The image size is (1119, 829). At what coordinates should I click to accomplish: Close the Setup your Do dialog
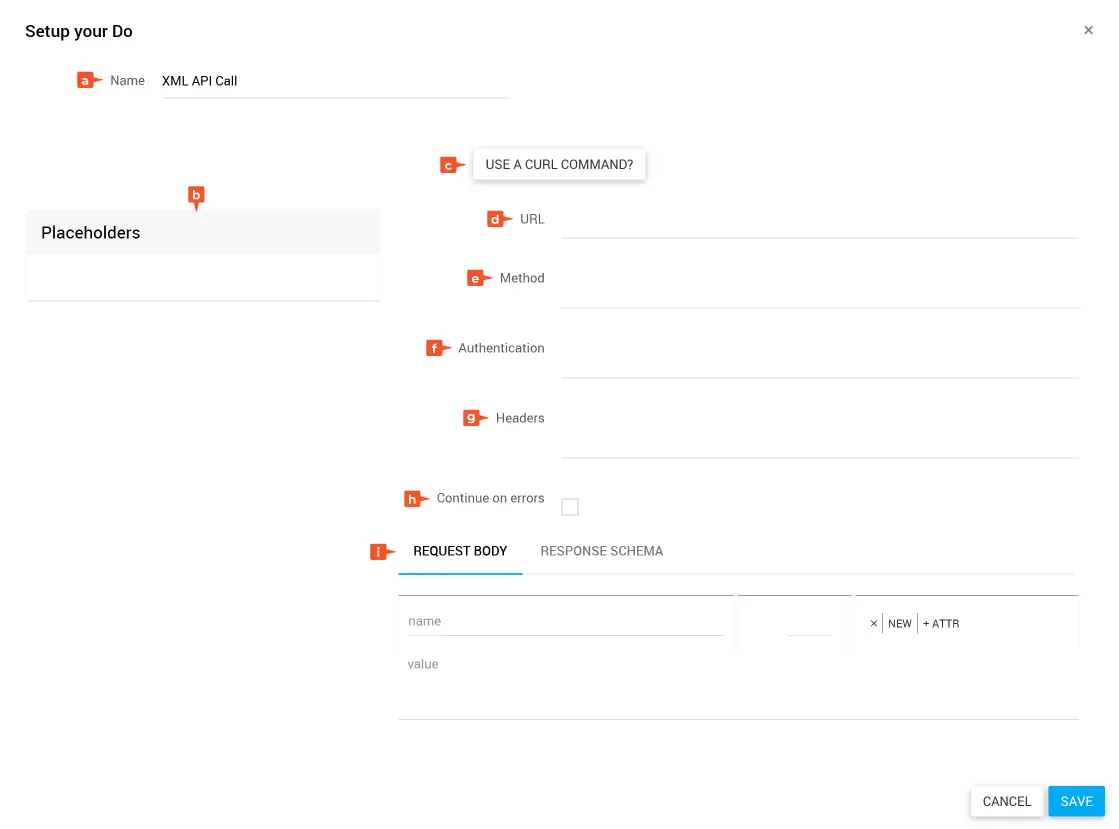point(1088,30)
